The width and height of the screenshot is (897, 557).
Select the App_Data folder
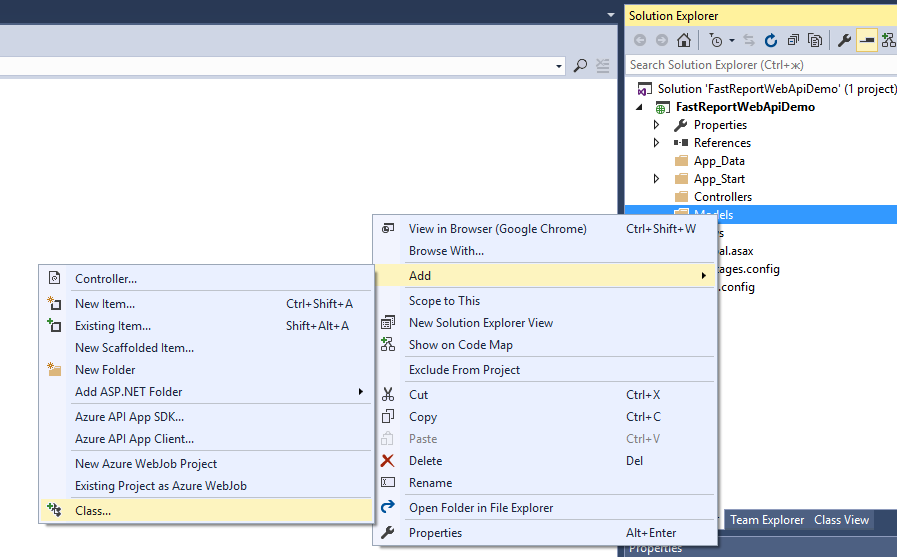[719, 161]
